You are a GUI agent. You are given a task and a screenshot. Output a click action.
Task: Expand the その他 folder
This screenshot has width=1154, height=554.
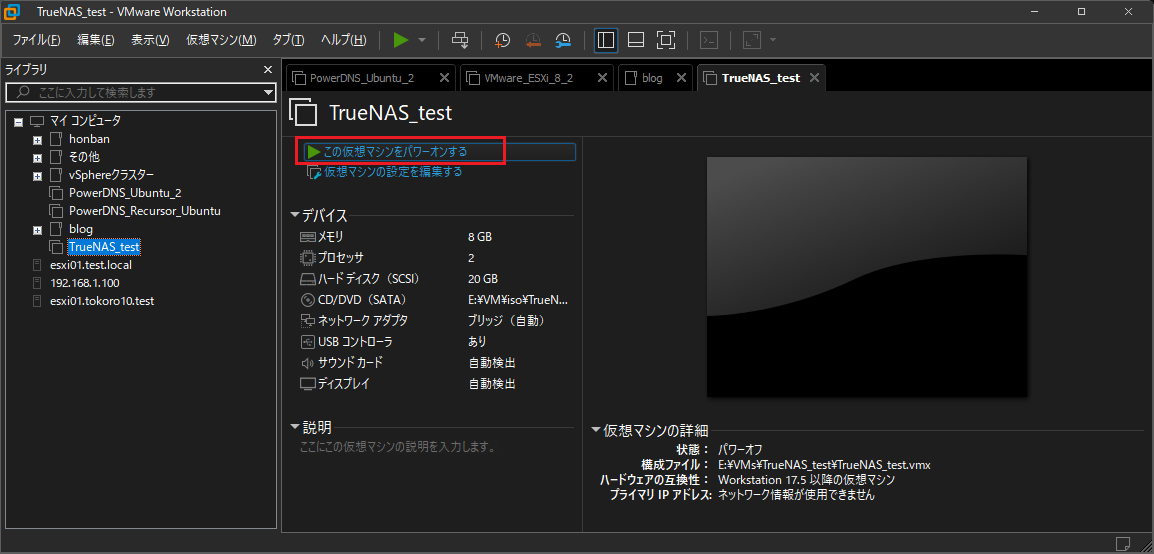point(37,157)
